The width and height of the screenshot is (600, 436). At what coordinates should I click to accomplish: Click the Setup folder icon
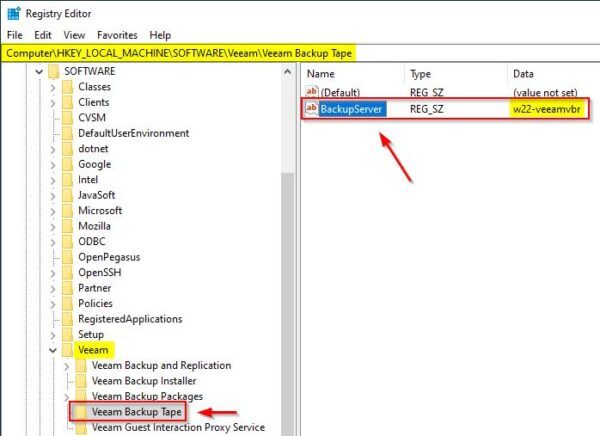[67, 335]
